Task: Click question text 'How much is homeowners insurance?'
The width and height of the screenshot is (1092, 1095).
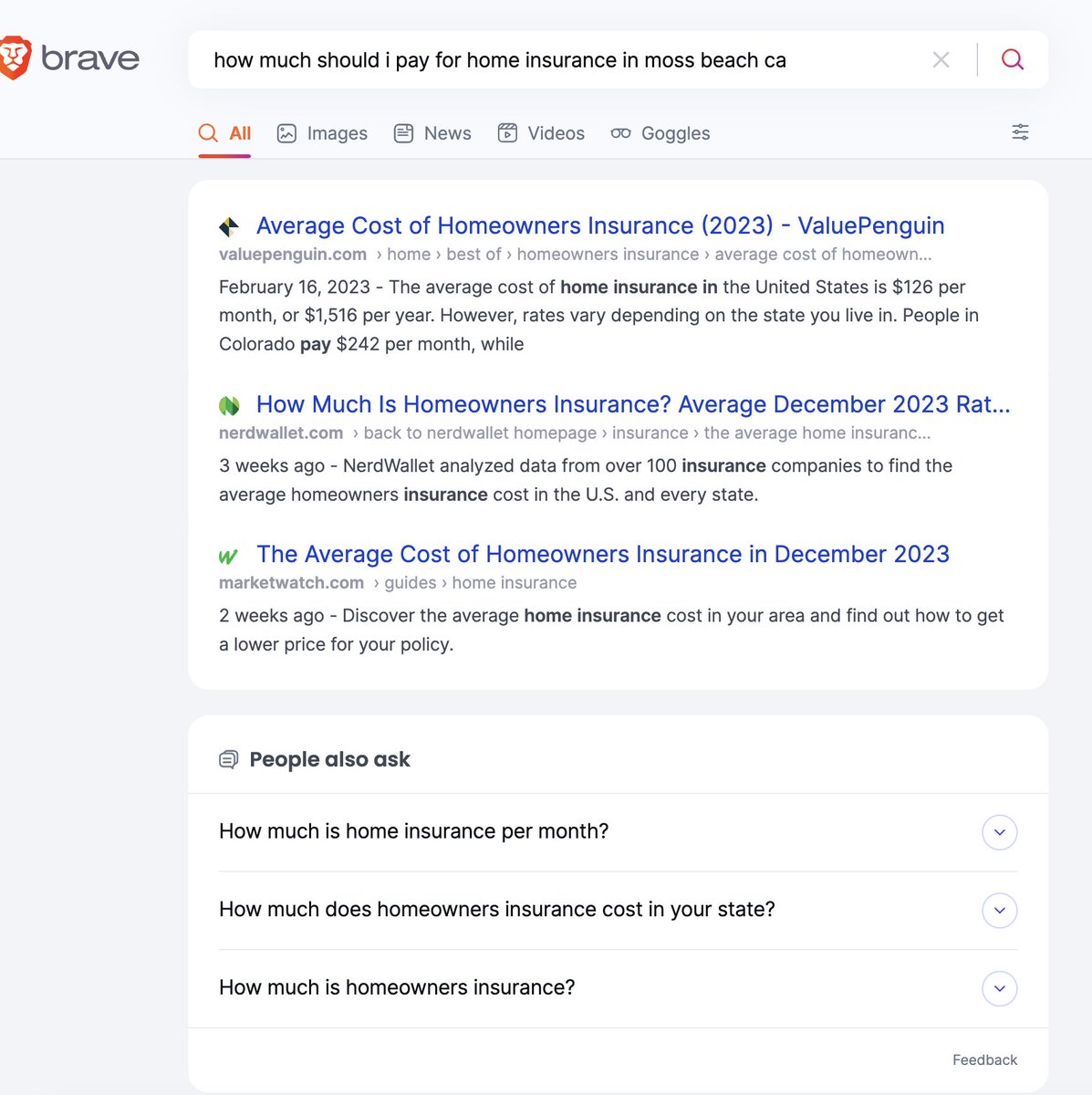Action: click(397, 987)
